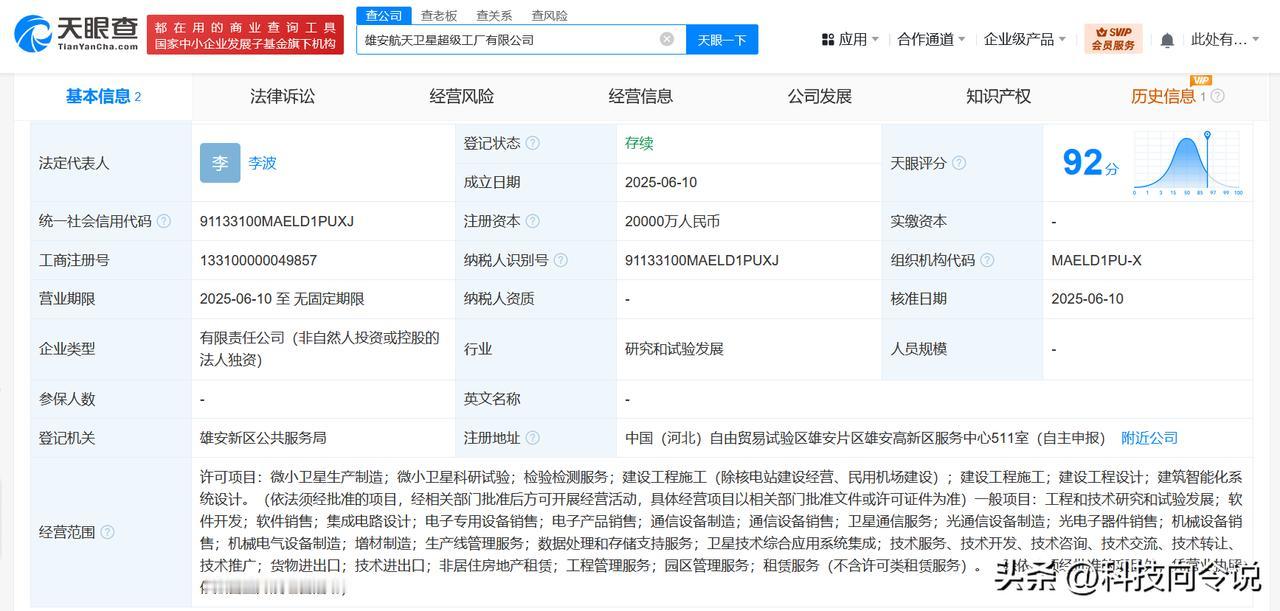Click the 经营范围 description paragraph
Image resolution: width=1280 pixels, height=611 pixels.
(x=721, y=532)
